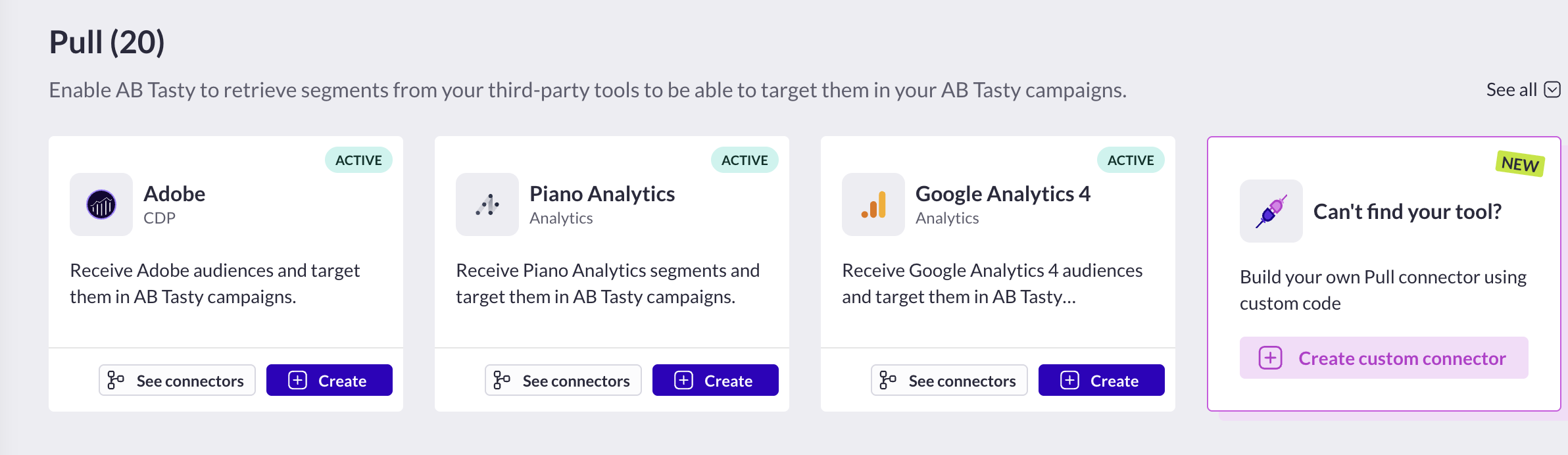The height and width of the screenshot is (455, 1568).
Task: Expand the See all chevron icon
Action: pos(1552,89)
